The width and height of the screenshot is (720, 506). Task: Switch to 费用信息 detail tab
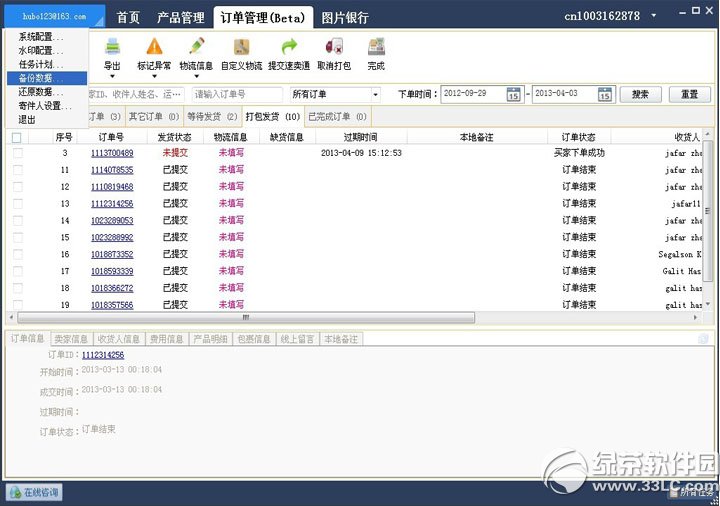click(167, 339)
